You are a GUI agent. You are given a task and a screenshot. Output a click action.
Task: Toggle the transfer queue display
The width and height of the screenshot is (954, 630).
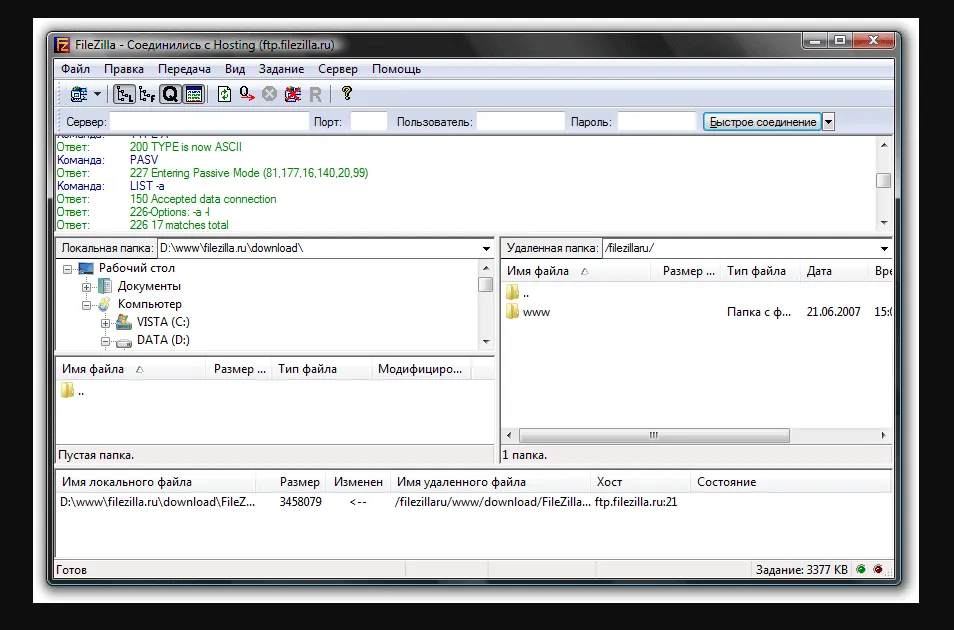[170, 93]
